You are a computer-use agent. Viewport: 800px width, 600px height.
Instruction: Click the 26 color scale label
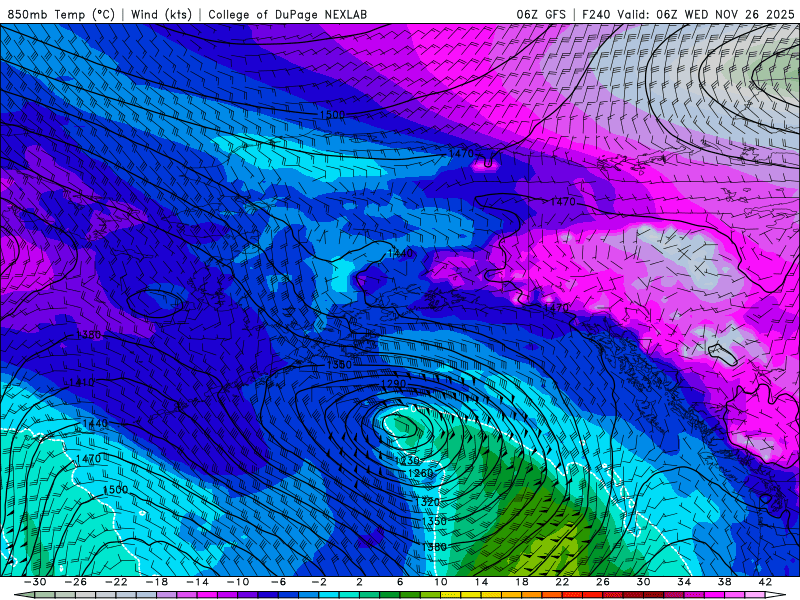(603, 582)
